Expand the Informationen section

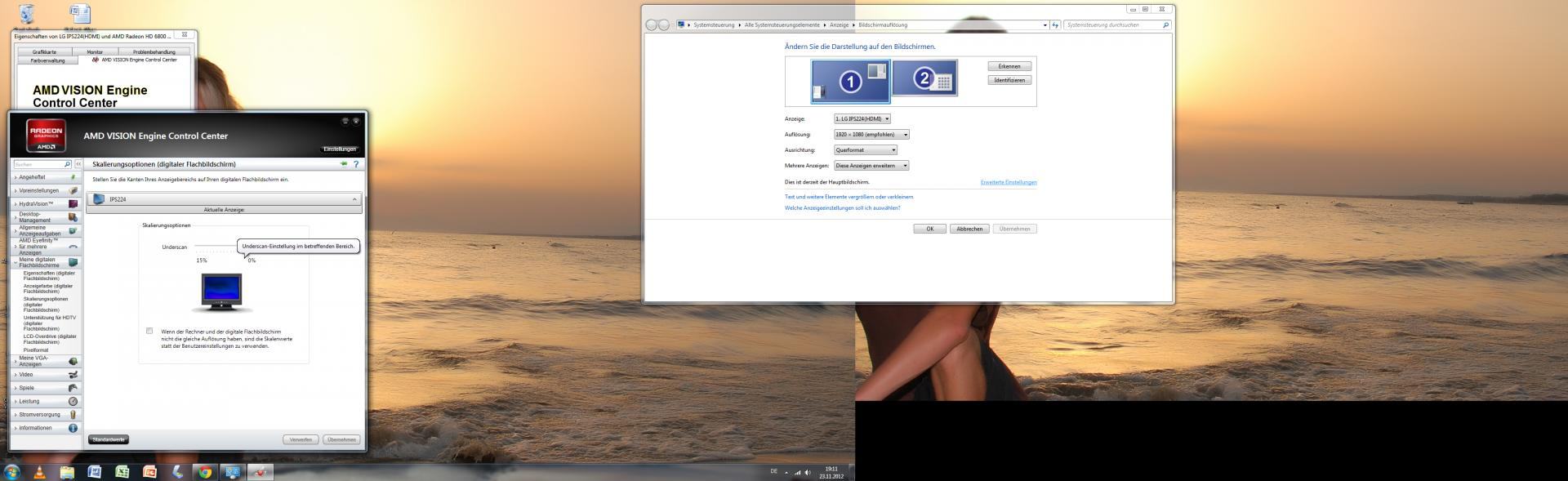pyautogui.click(x=46, y=428)
